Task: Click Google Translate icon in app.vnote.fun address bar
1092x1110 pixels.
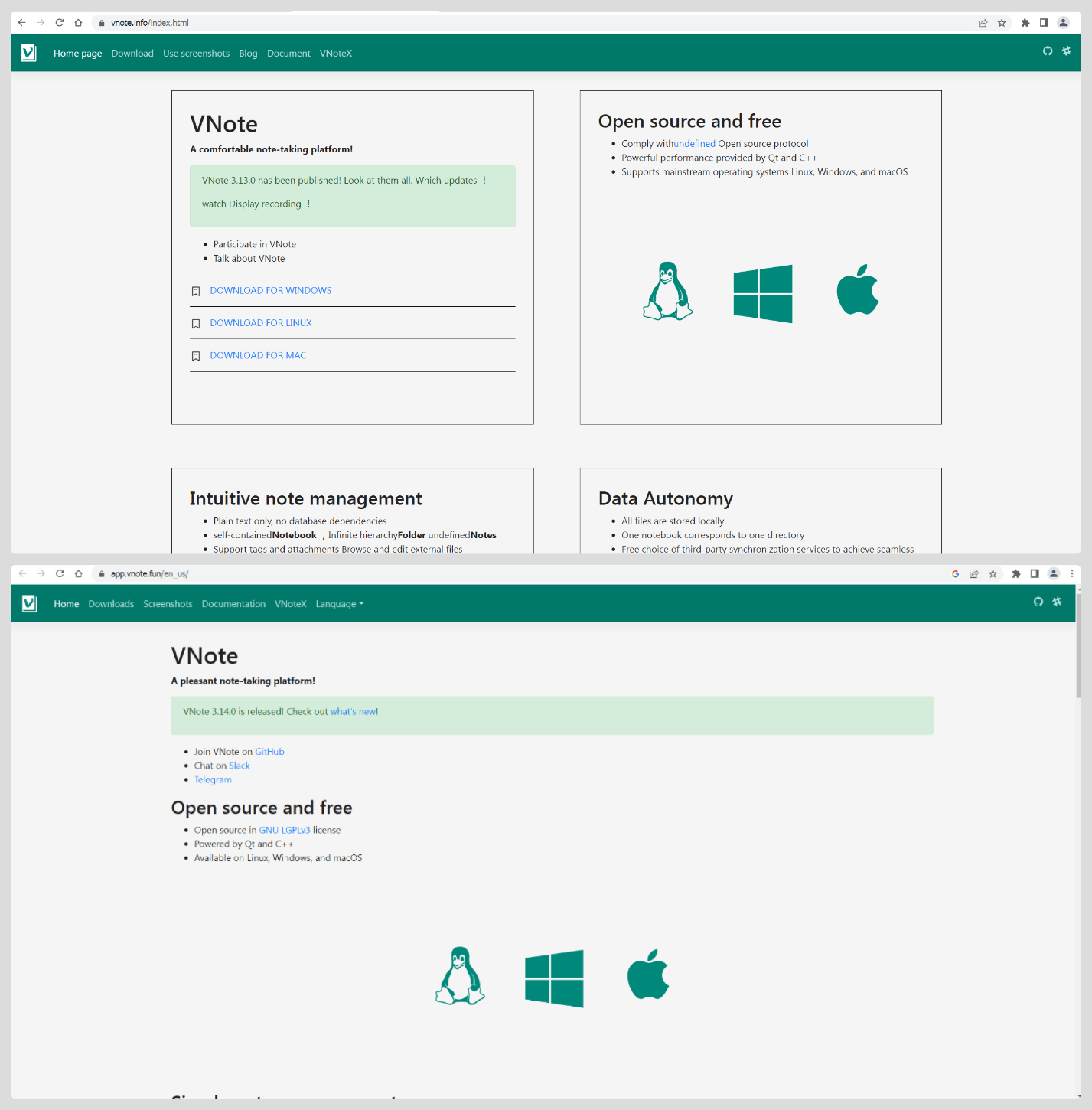Action: [955, 573]
